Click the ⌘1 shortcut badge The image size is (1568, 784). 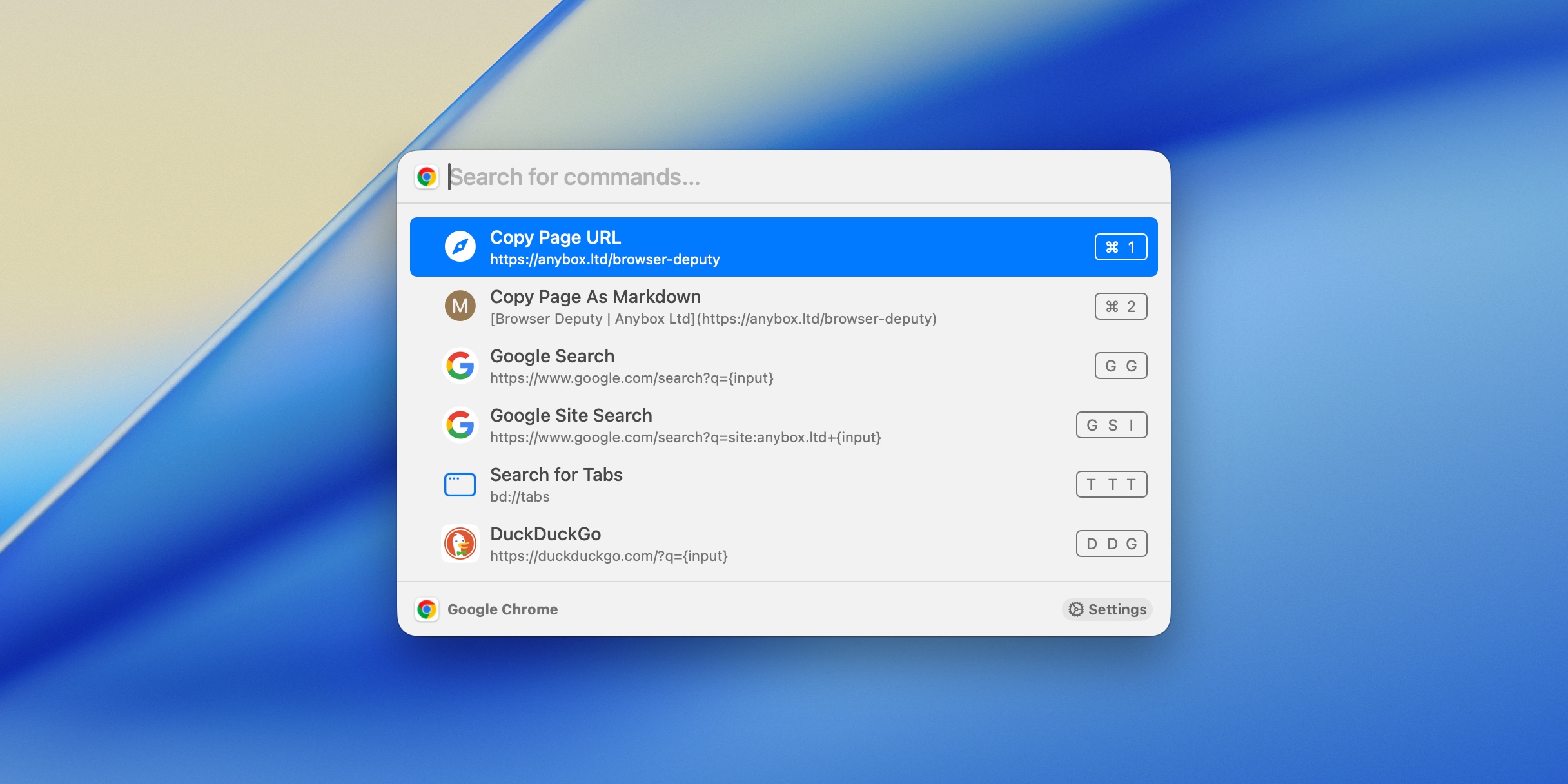[x=1121, y=246]
